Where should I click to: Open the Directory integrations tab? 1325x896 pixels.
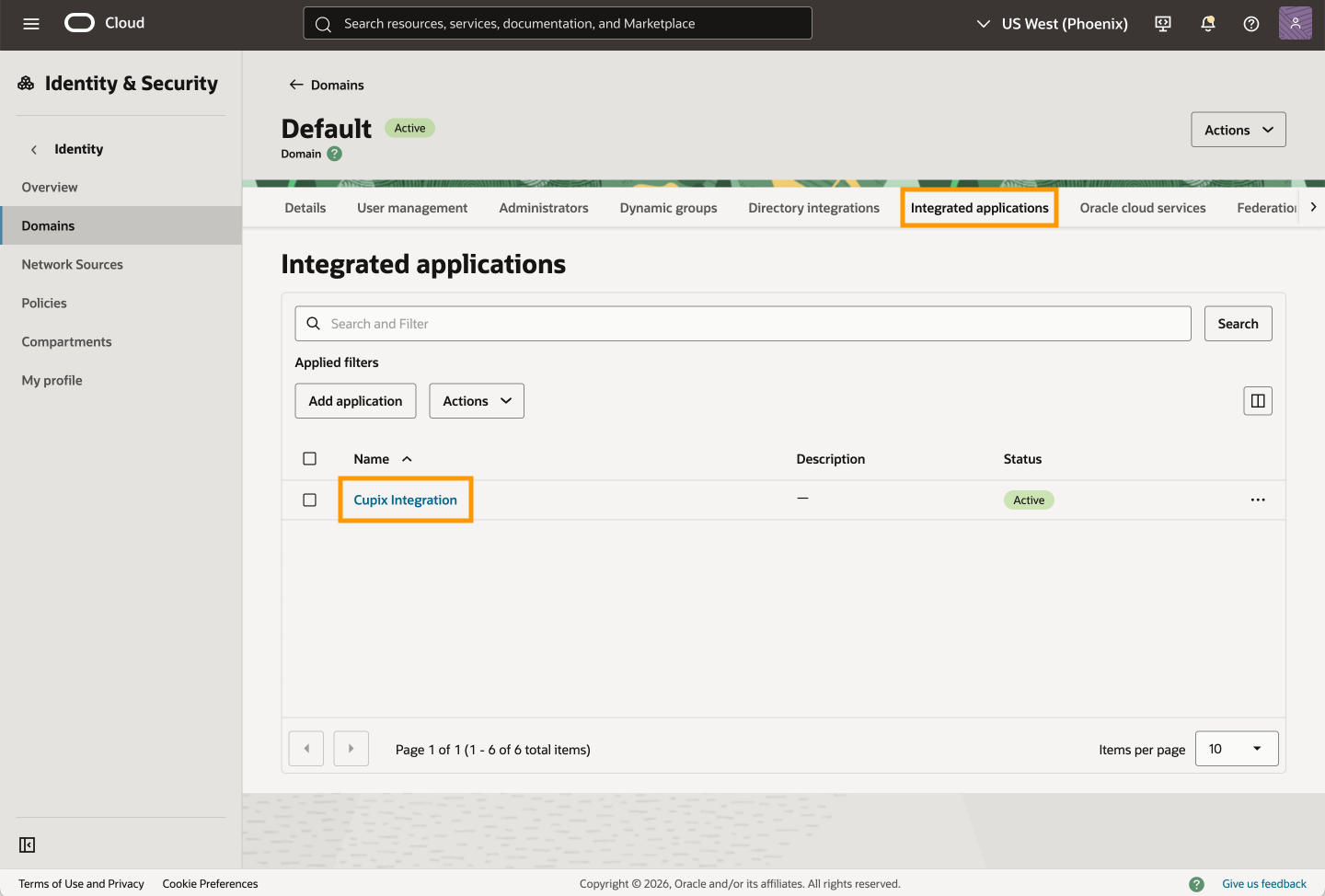[814, 208]
